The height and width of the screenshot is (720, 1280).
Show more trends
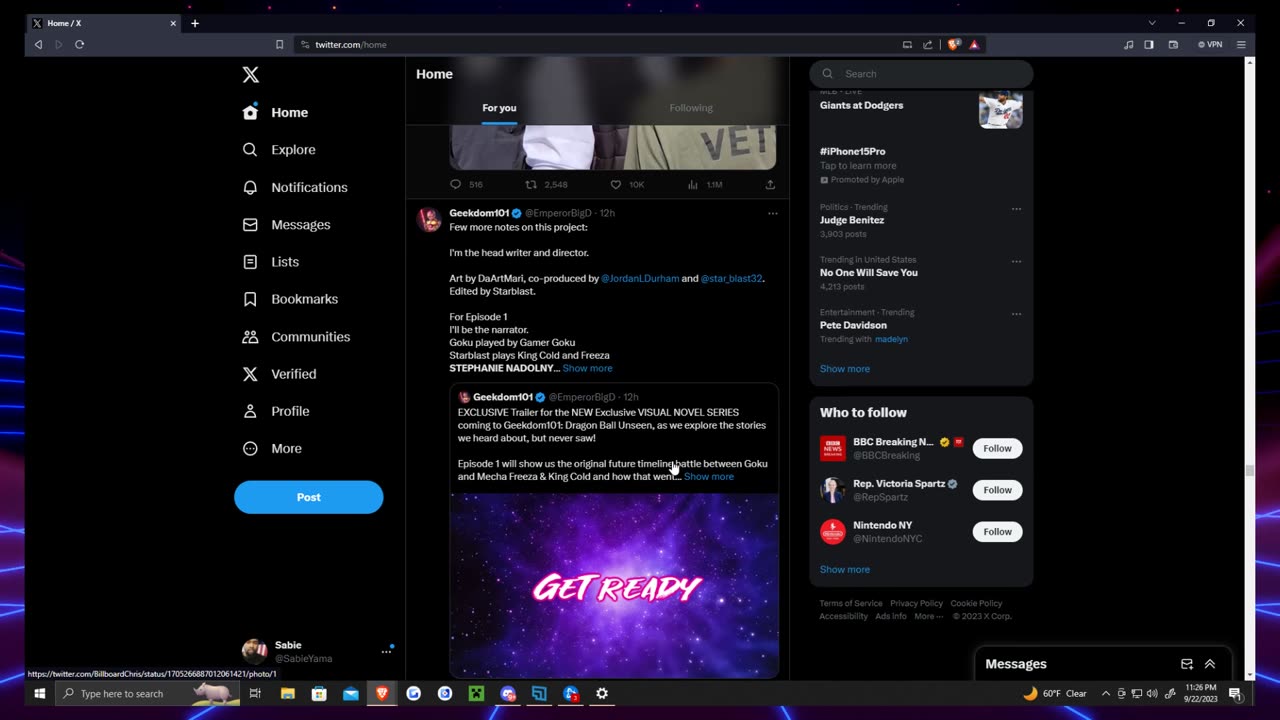tap(845, 369)
